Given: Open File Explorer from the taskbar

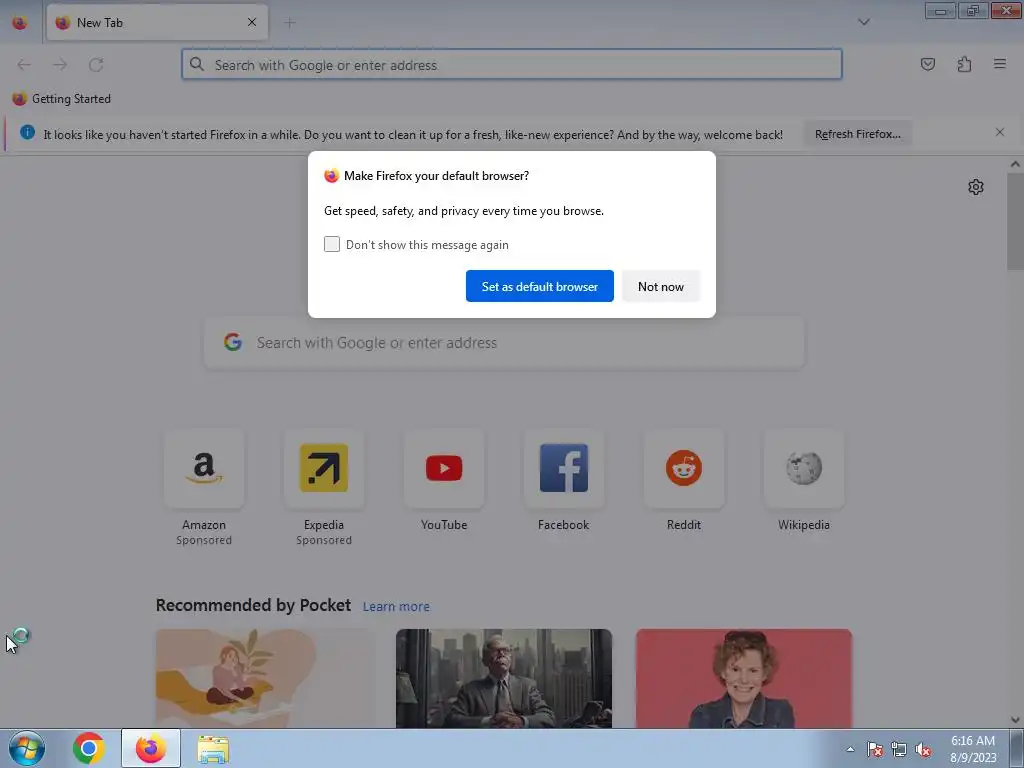Looking at the screenshot, I should click(x=213, y=749).
